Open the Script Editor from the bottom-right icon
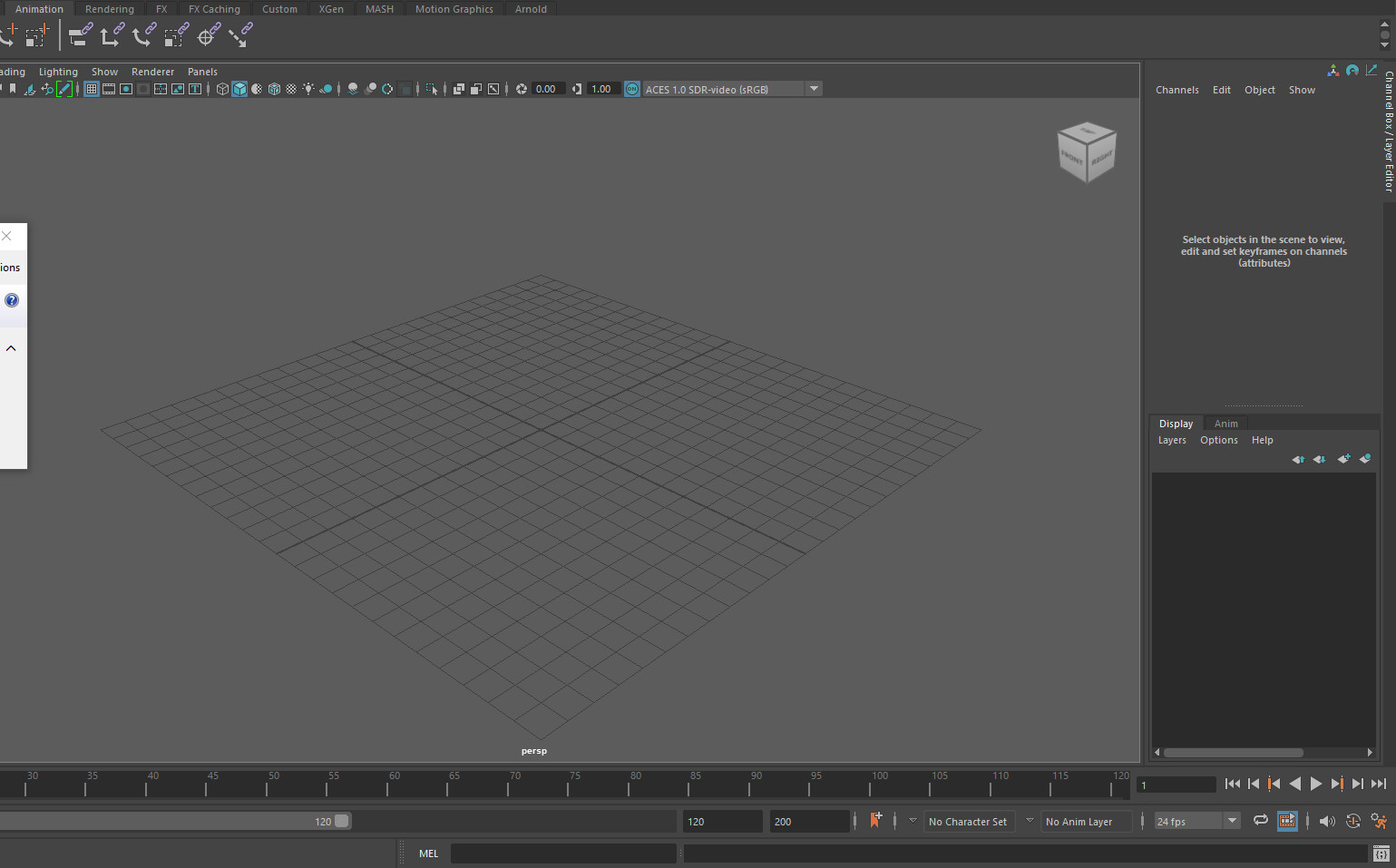Image resolution: width=1396 pixels, height=868 pixels. [1382, 853]
